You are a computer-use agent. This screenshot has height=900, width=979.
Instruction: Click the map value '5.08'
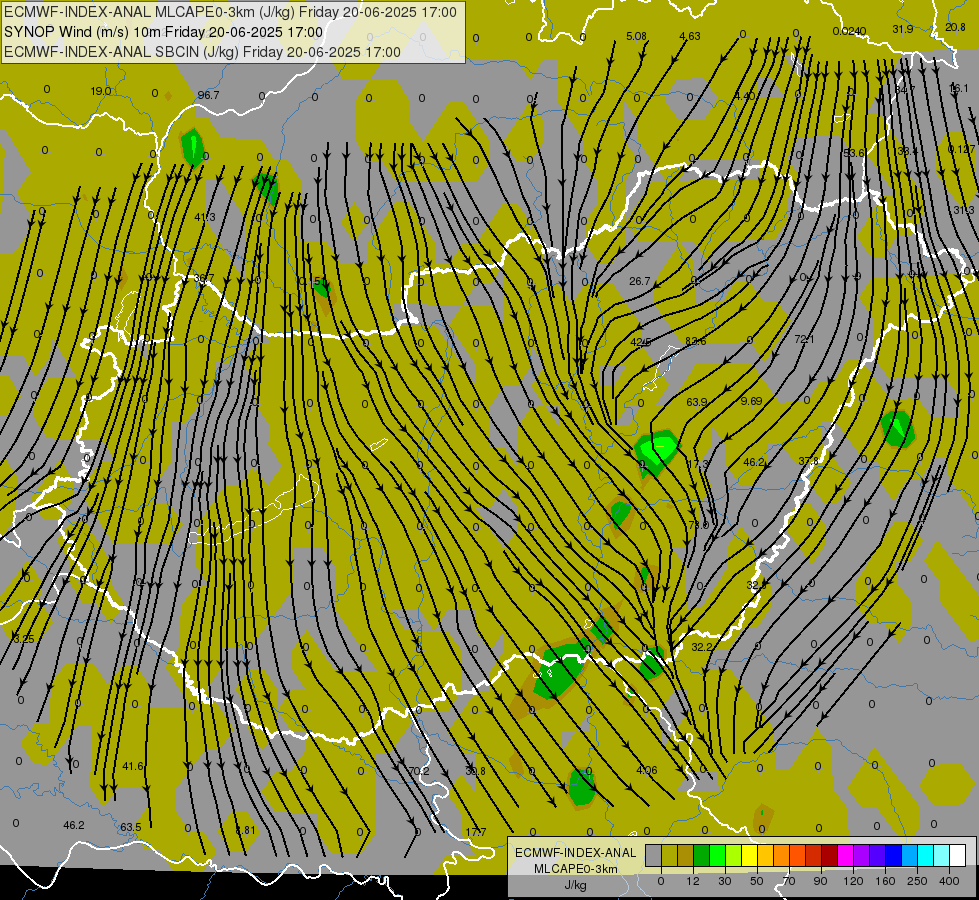pyautogui.click(x=636, y=36)
